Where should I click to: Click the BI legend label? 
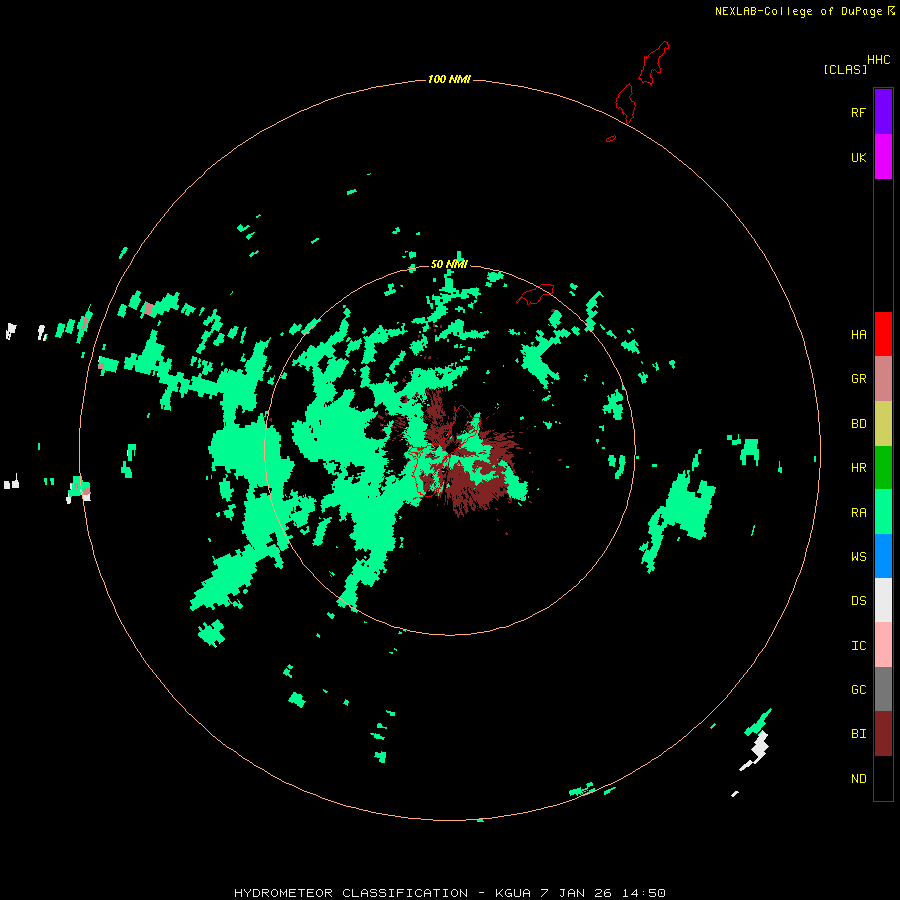[858, 734]
